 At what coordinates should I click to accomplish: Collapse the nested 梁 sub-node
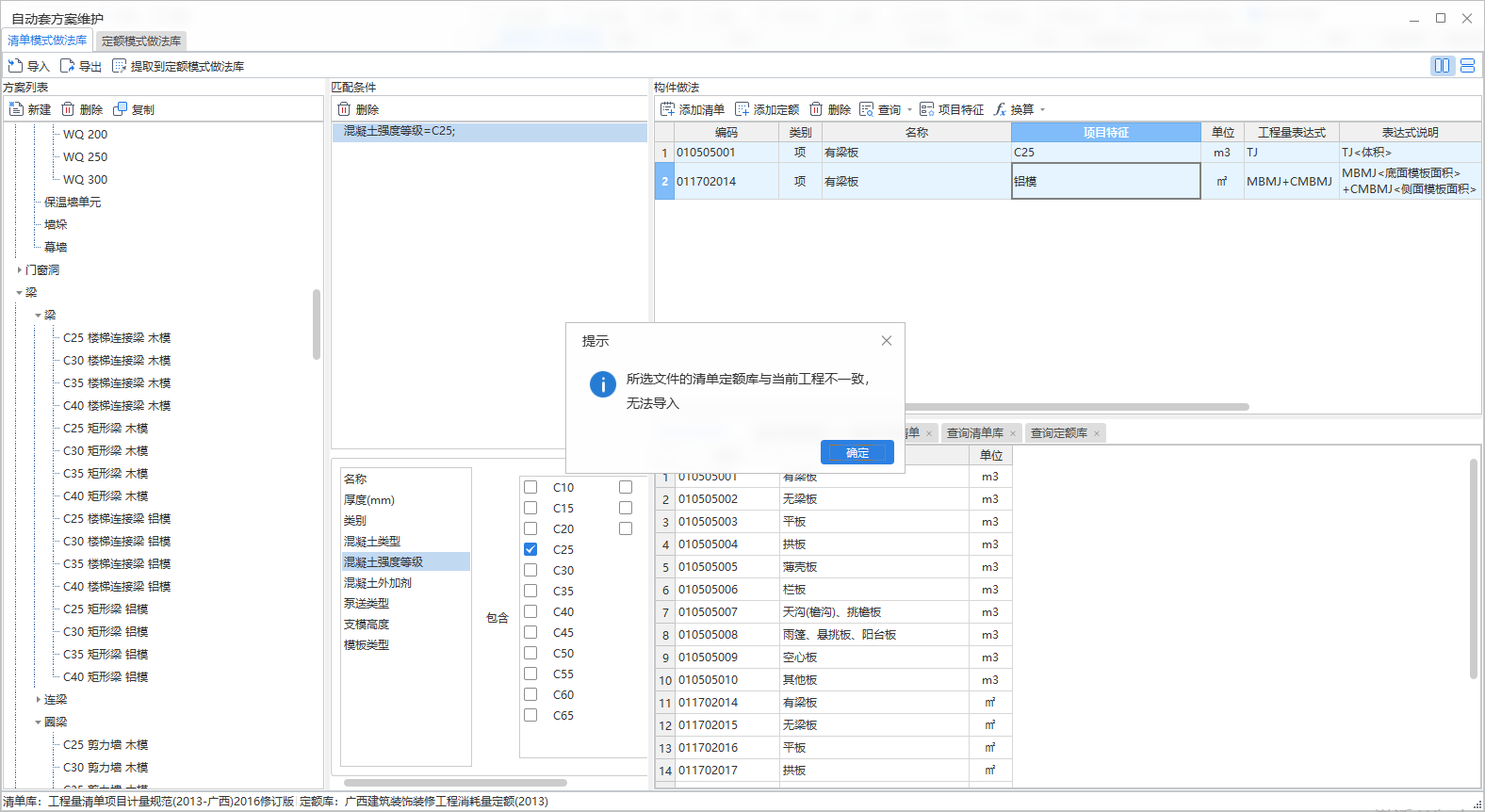coord(38,315)
